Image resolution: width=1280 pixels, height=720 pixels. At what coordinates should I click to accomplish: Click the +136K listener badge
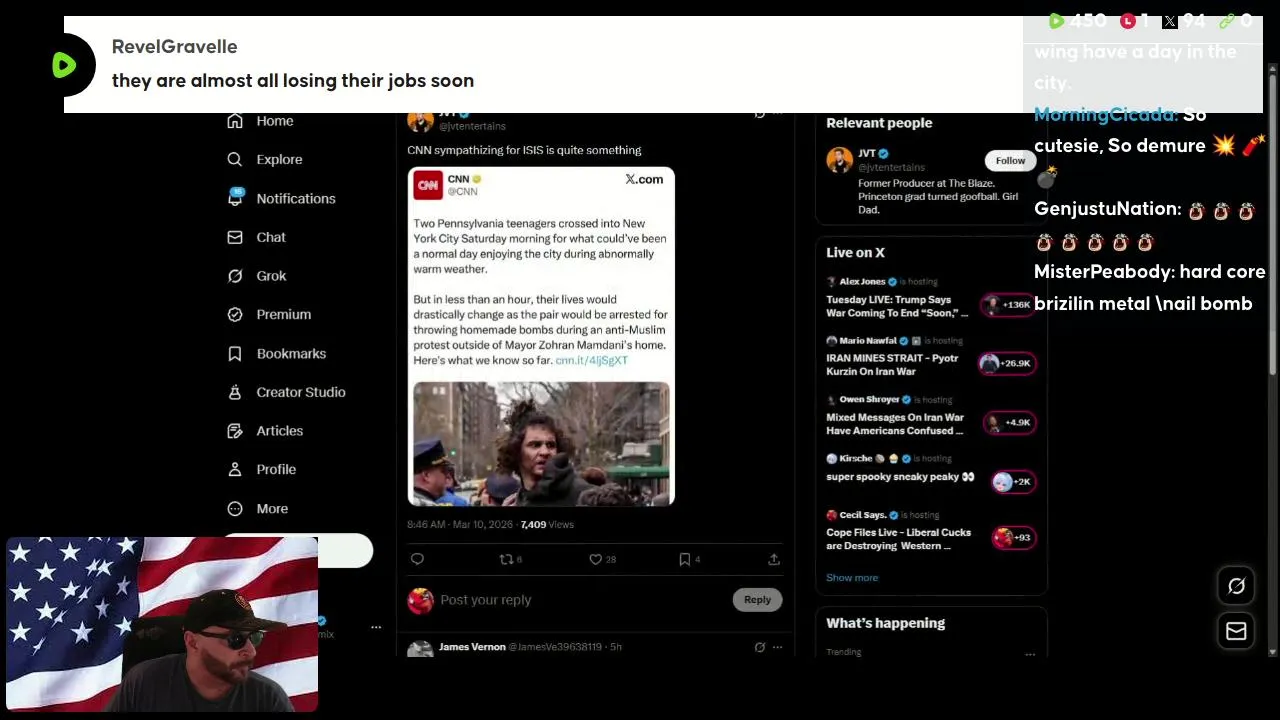1009,305
